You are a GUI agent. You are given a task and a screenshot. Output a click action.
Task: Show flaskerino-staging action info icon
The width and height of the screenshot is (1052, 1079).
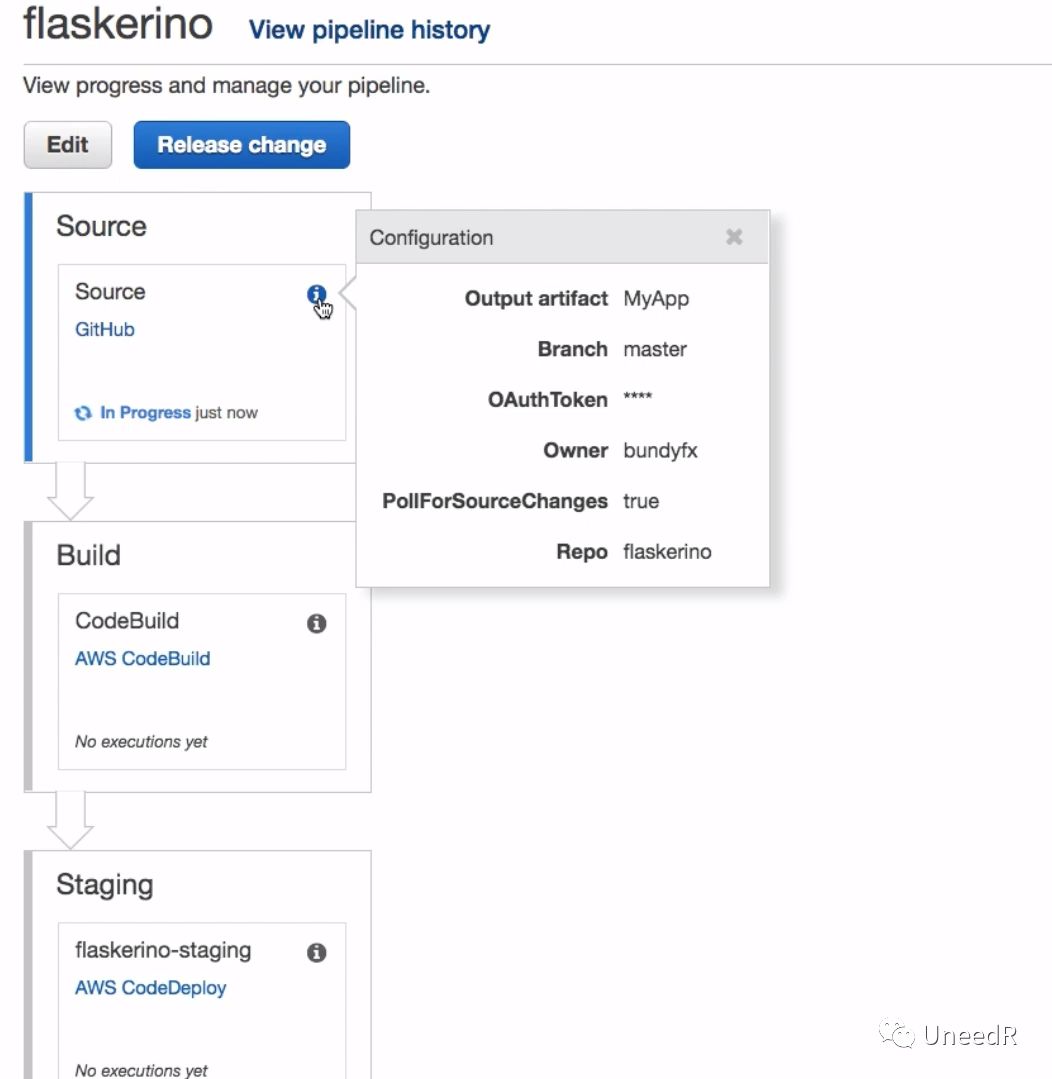click(316, 952)
